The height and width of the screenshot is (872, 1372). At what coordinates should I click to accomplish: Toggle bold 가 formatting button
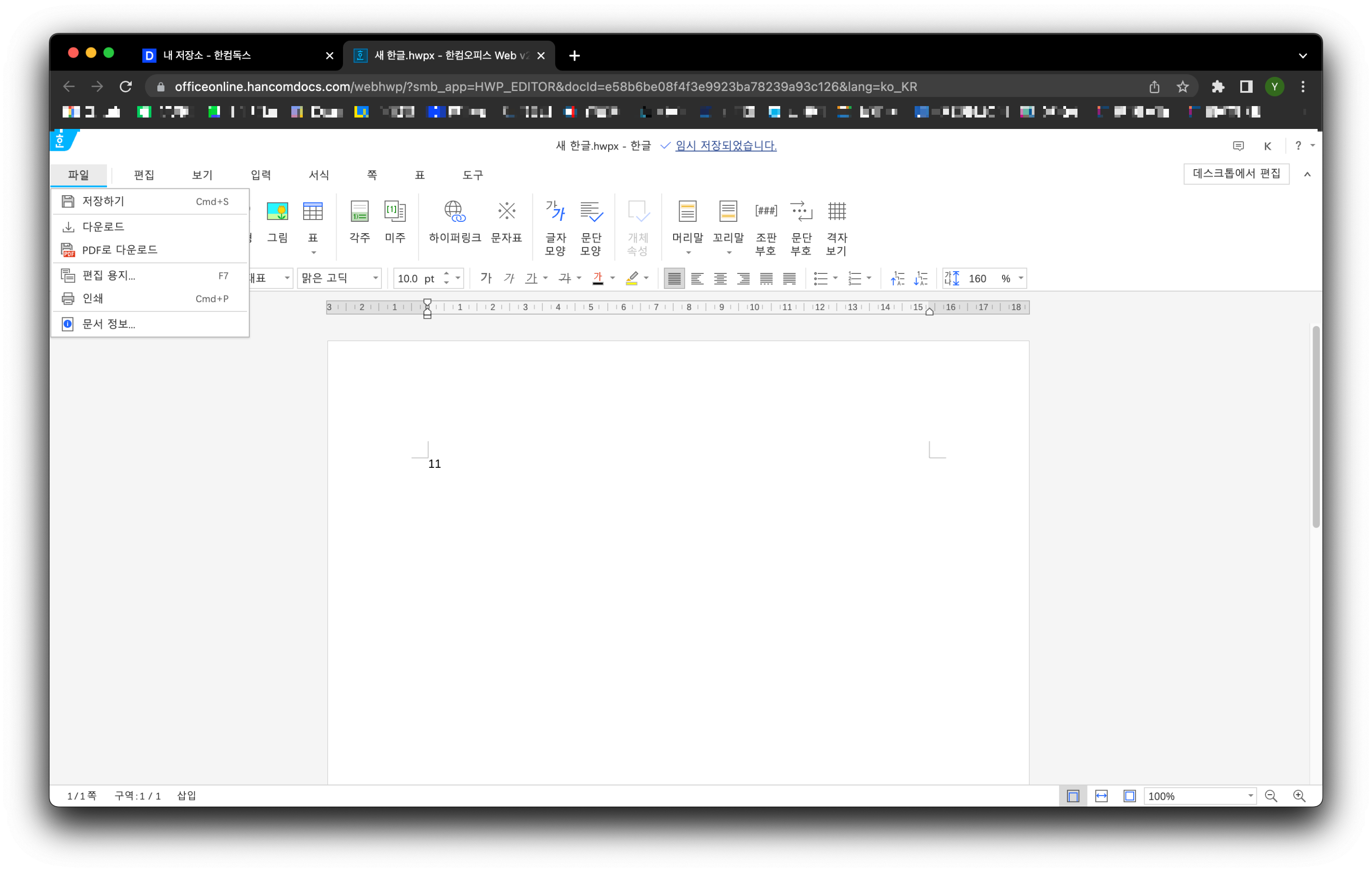click(485, 278)
